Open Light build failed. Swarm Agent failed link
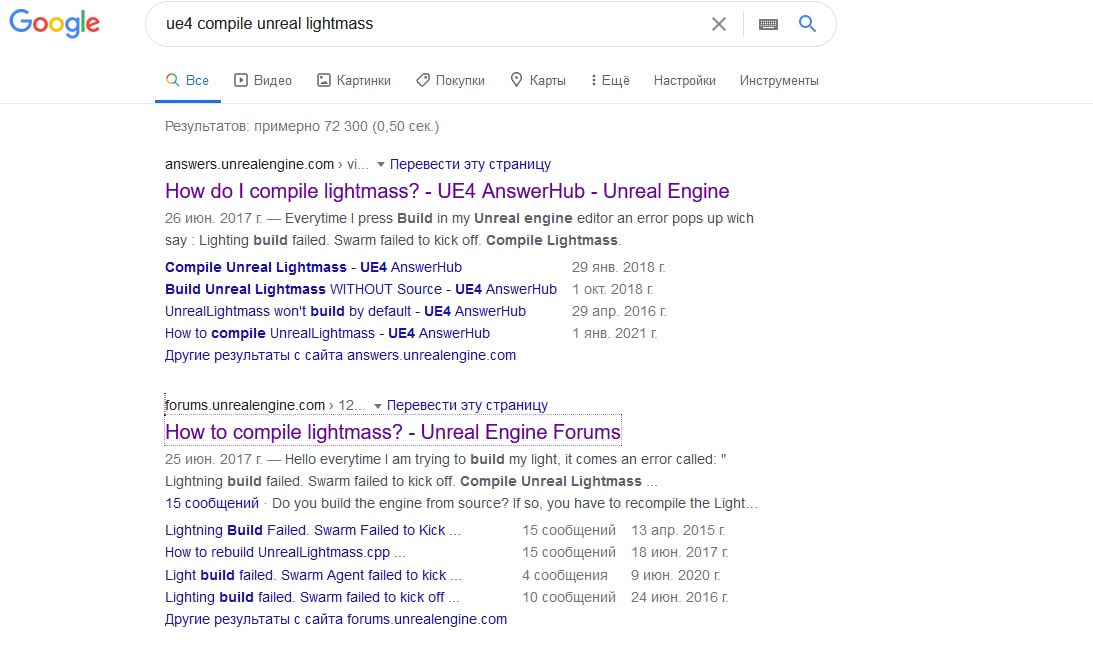This screenshot has width=1093, height=666. point(313,575)
